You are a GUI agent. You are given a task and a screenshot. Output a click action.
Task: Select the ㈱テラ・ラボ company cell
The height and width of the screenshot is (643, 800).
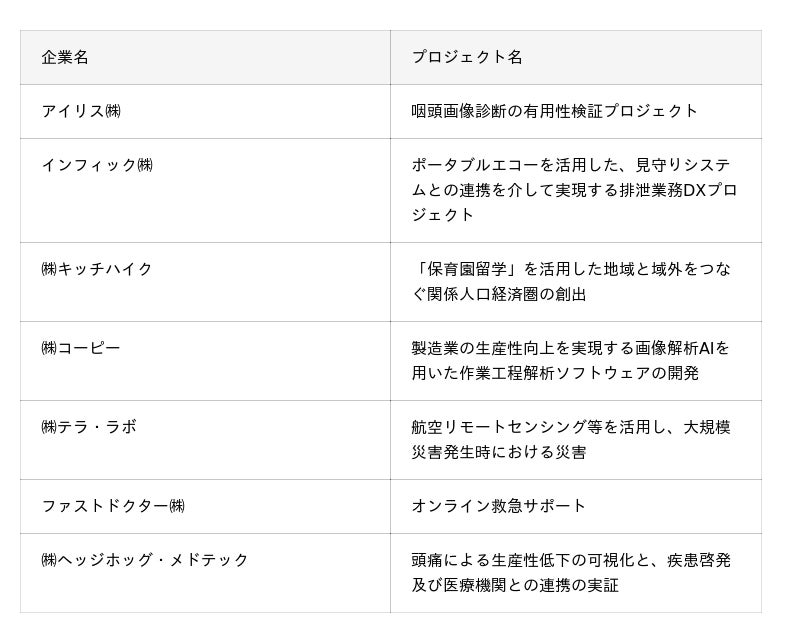89,428
